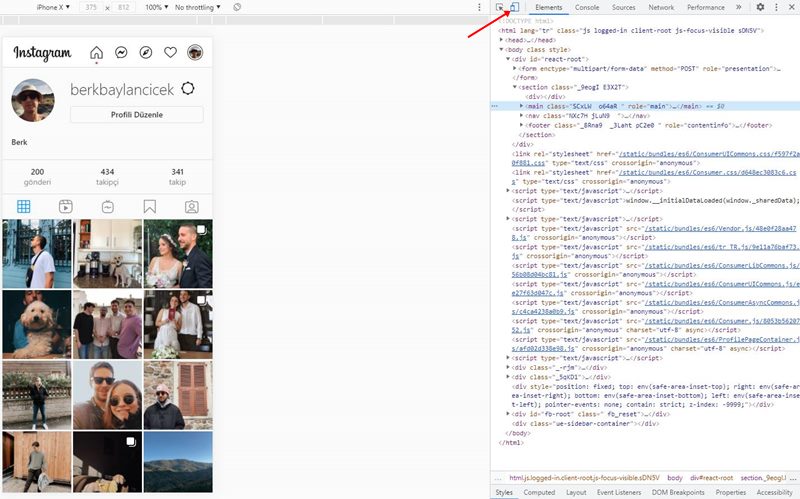
Task: Switch to the Console tab
Action: (x=587, y=7)
